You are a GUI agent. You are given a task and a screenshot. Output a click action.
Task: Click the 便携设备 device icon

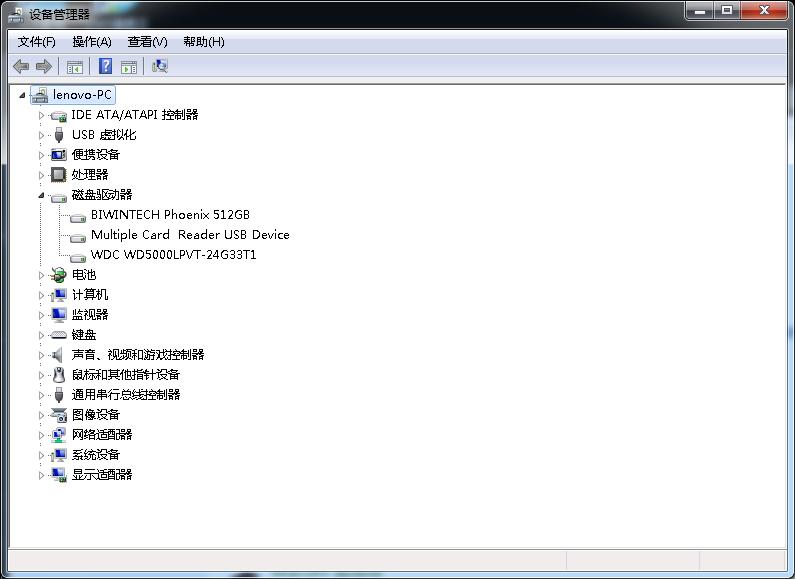point(59,155)
